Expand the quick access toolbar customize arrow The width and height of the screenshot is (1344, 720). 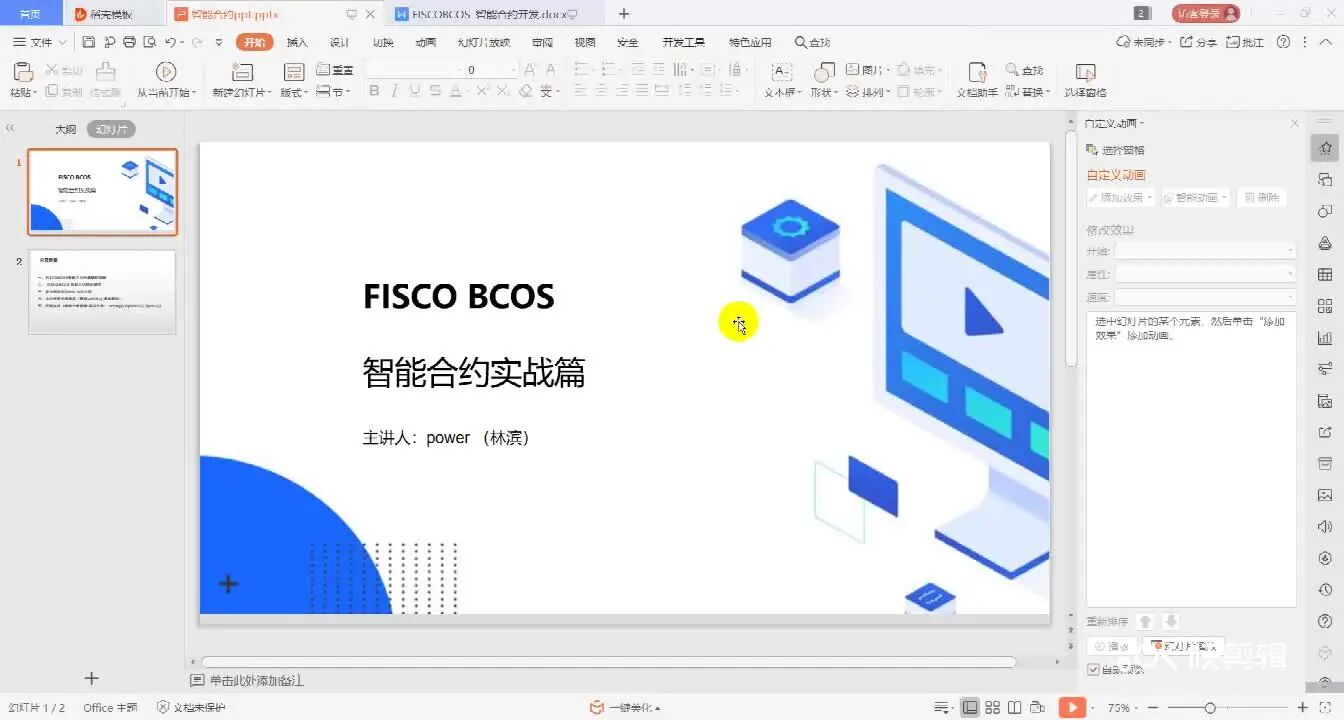tap(218, 42)
